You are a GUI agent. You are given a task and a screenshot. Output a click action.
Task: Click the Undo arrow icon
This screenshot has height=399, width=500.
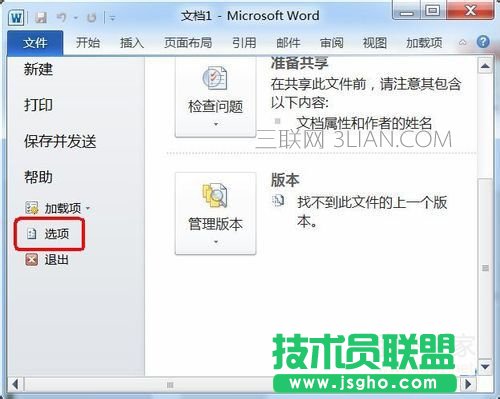tap(61, 17)
